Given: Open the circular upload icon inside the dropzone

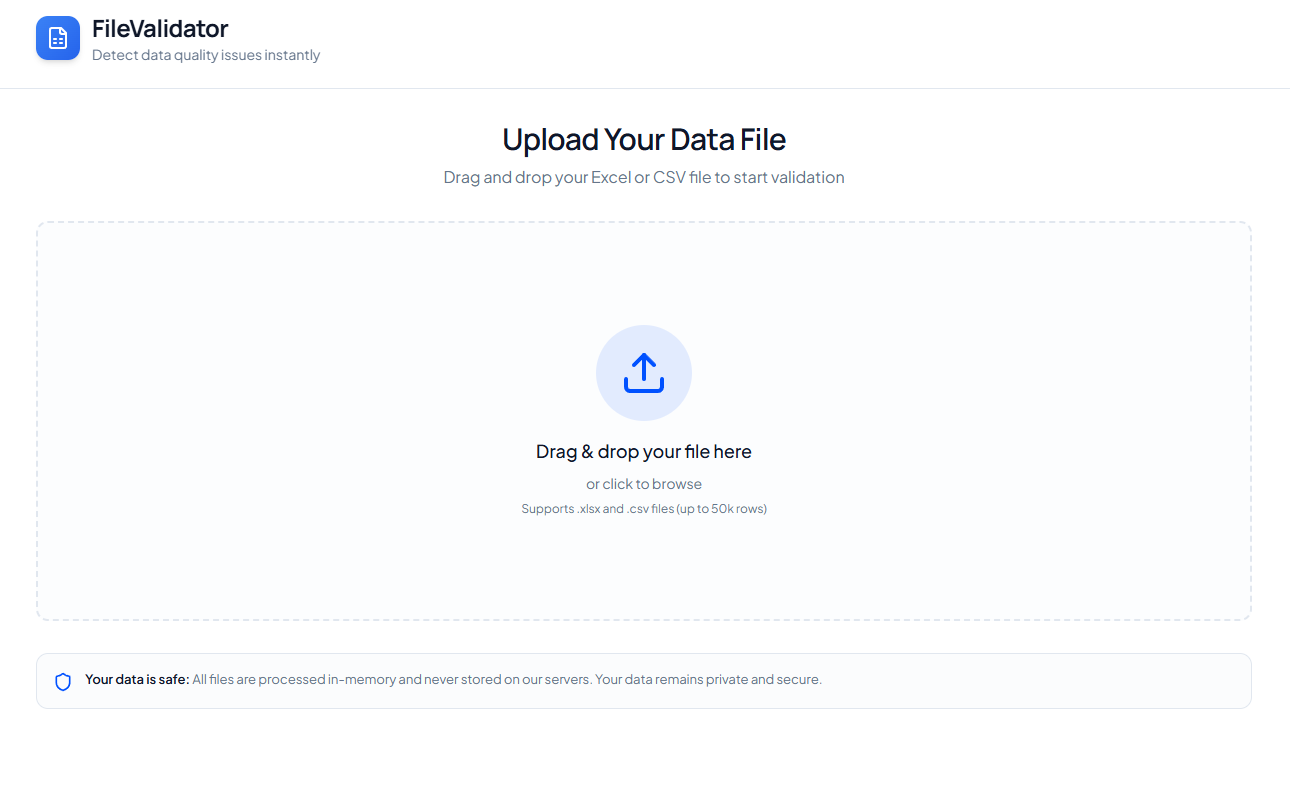Looking at the screenshot, I should [643, 372].
